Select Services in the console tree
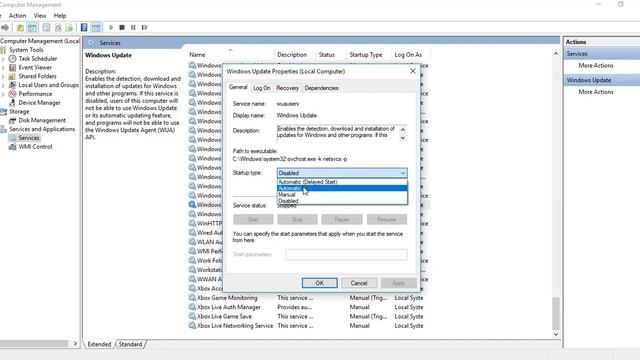This screenshot has height=360, width=640. coord(29,138)
